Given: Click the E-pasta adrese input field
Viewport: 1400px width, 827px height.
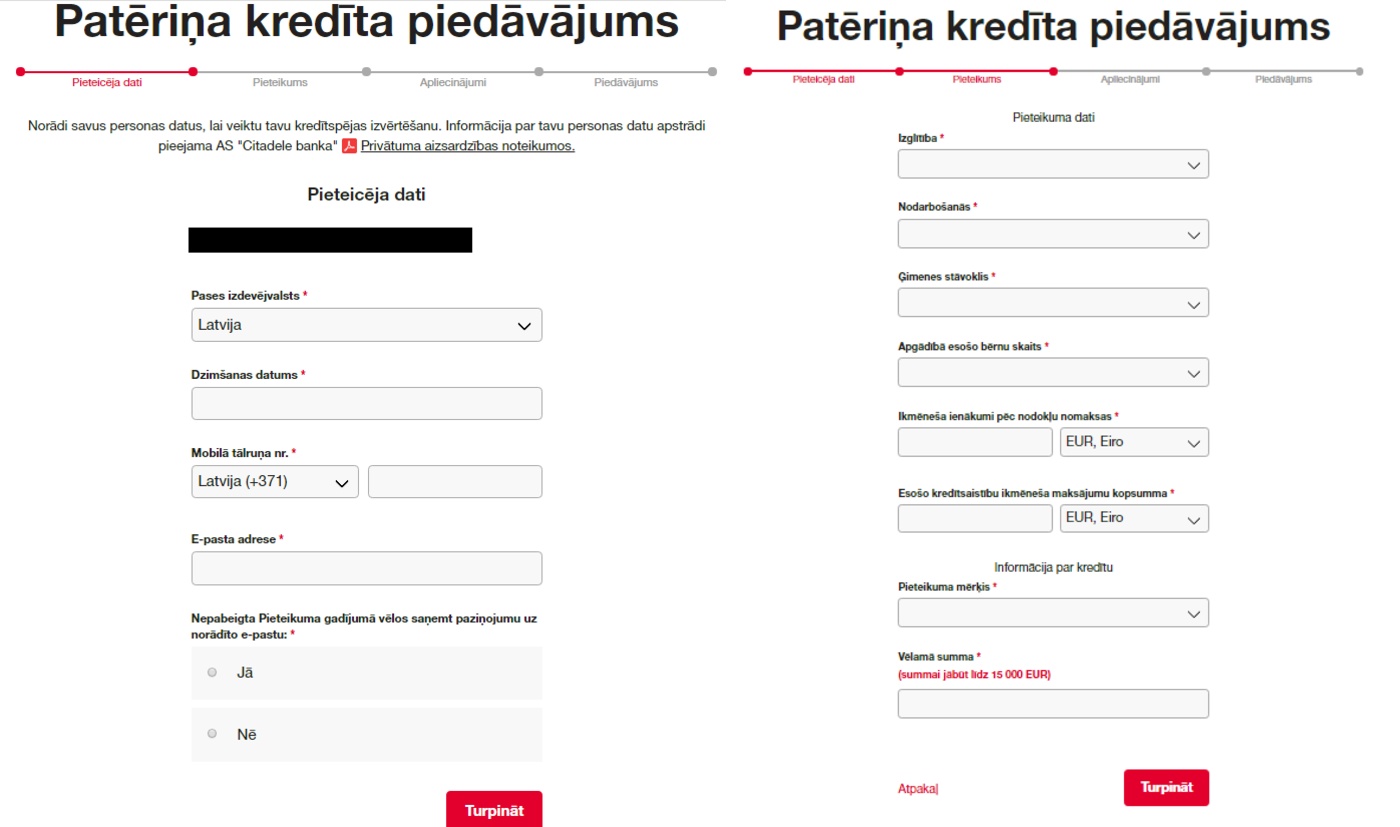Looking at the screenshot, I should click(x=367, y=568).
